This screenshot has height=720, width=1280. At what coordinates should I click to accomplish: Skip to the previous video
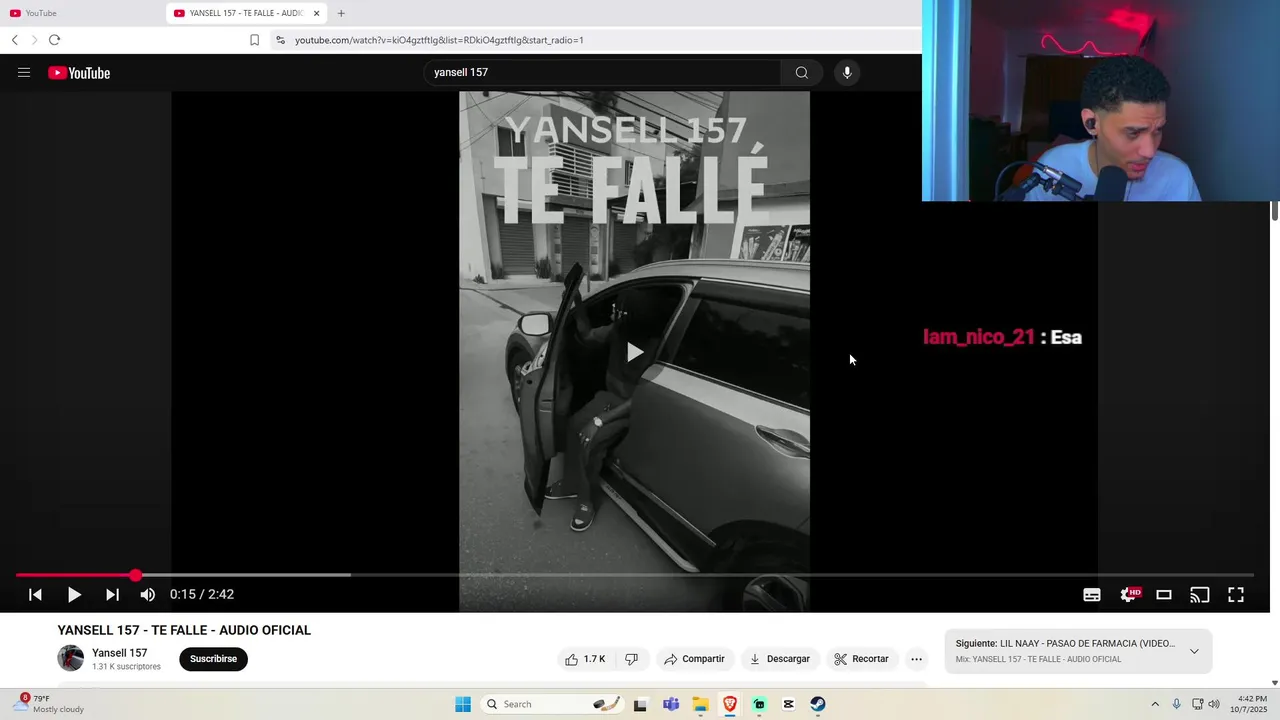35,594
